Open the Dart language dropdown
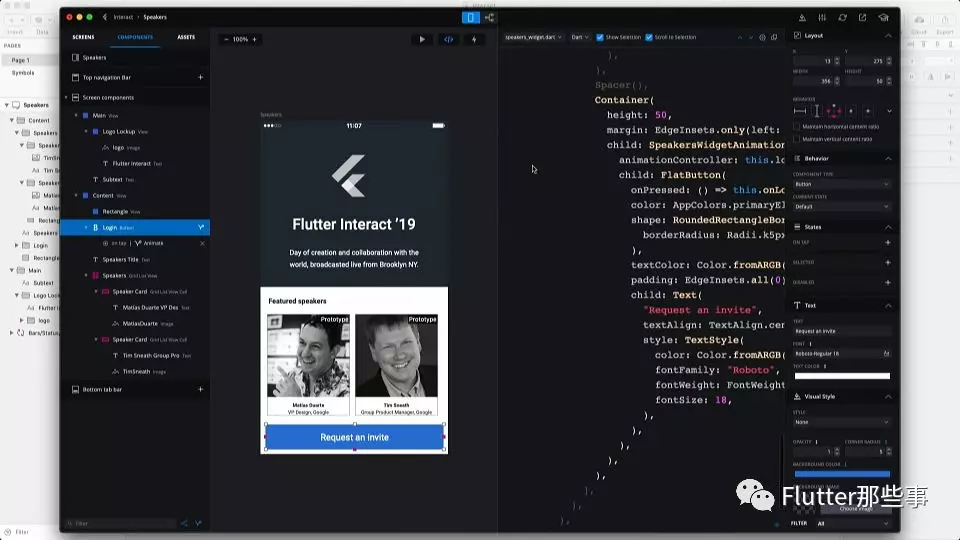Screen dimensions: 960x540 click(580, 37)
